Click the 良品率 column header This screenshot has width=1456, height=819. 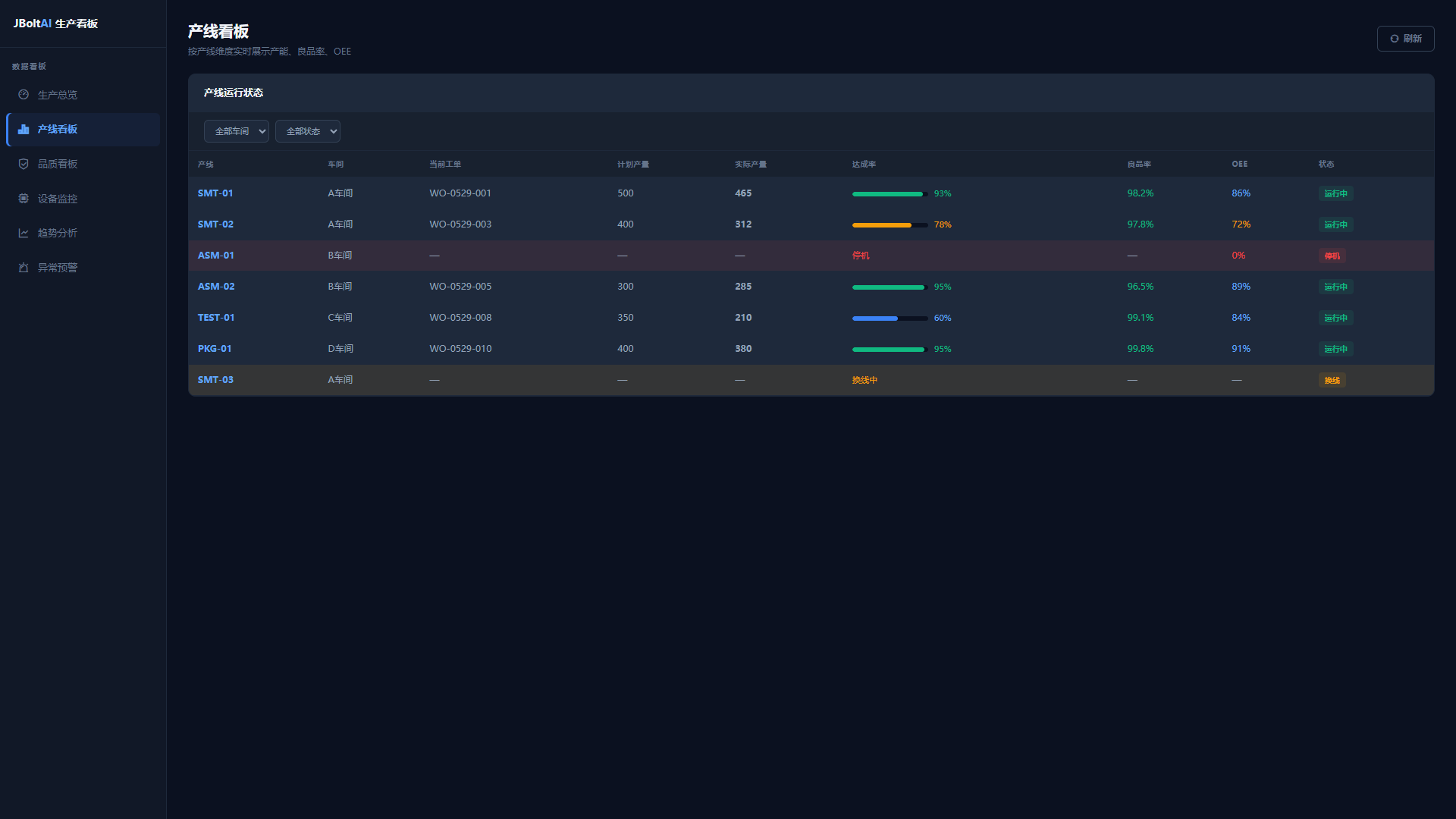[x=1139, y=165]
